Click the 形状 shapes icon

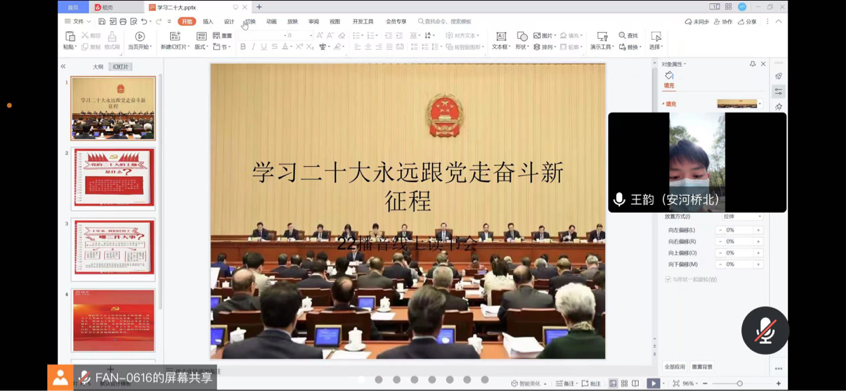pyautogui.click(x=522, y=36)
